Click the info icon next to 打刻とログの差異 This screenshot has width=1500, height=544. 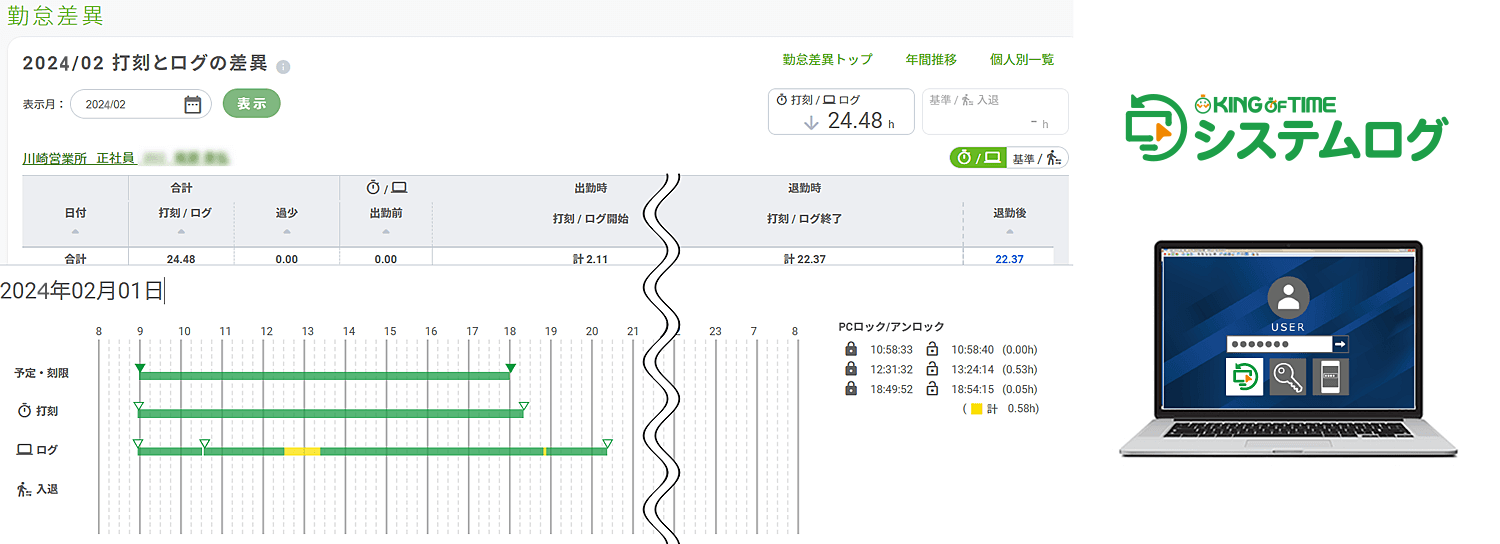[x=283, y=67]
